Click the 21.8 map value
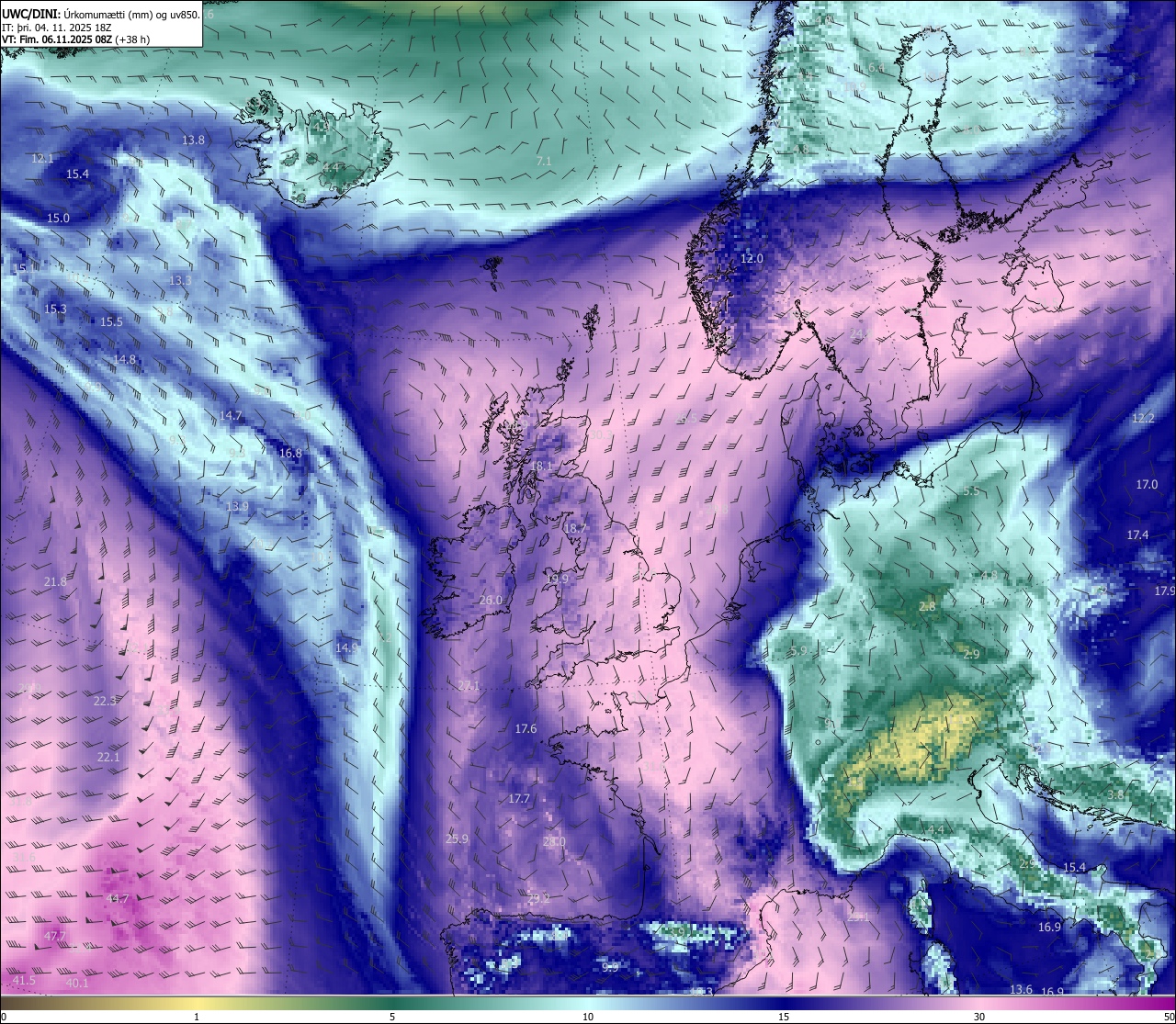This screenshot has width=1176, height=1024. click(x=55, y=581)
